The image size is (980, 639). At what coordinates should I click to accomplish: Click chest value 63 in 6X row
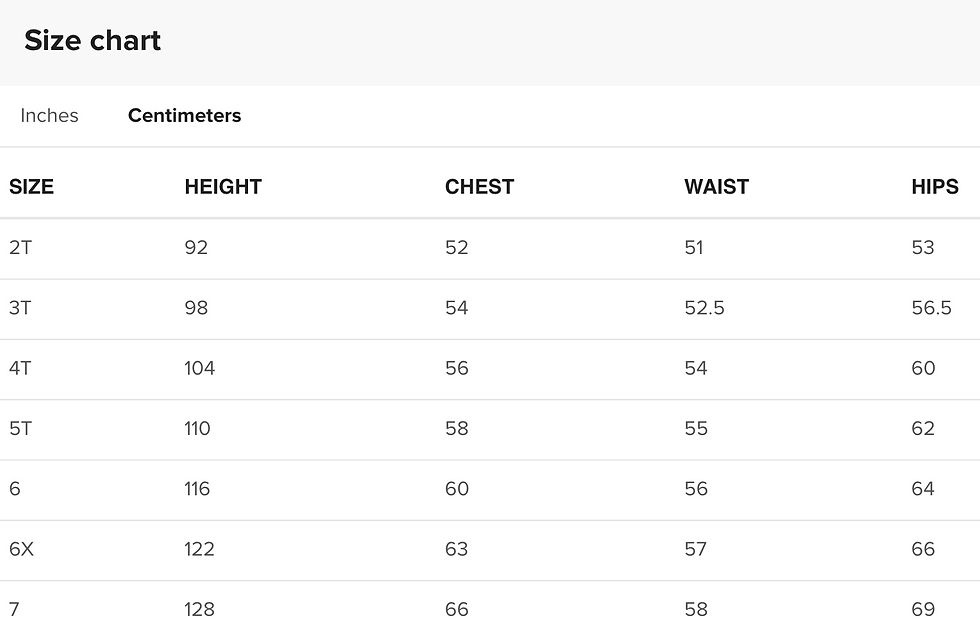point(456,549)
